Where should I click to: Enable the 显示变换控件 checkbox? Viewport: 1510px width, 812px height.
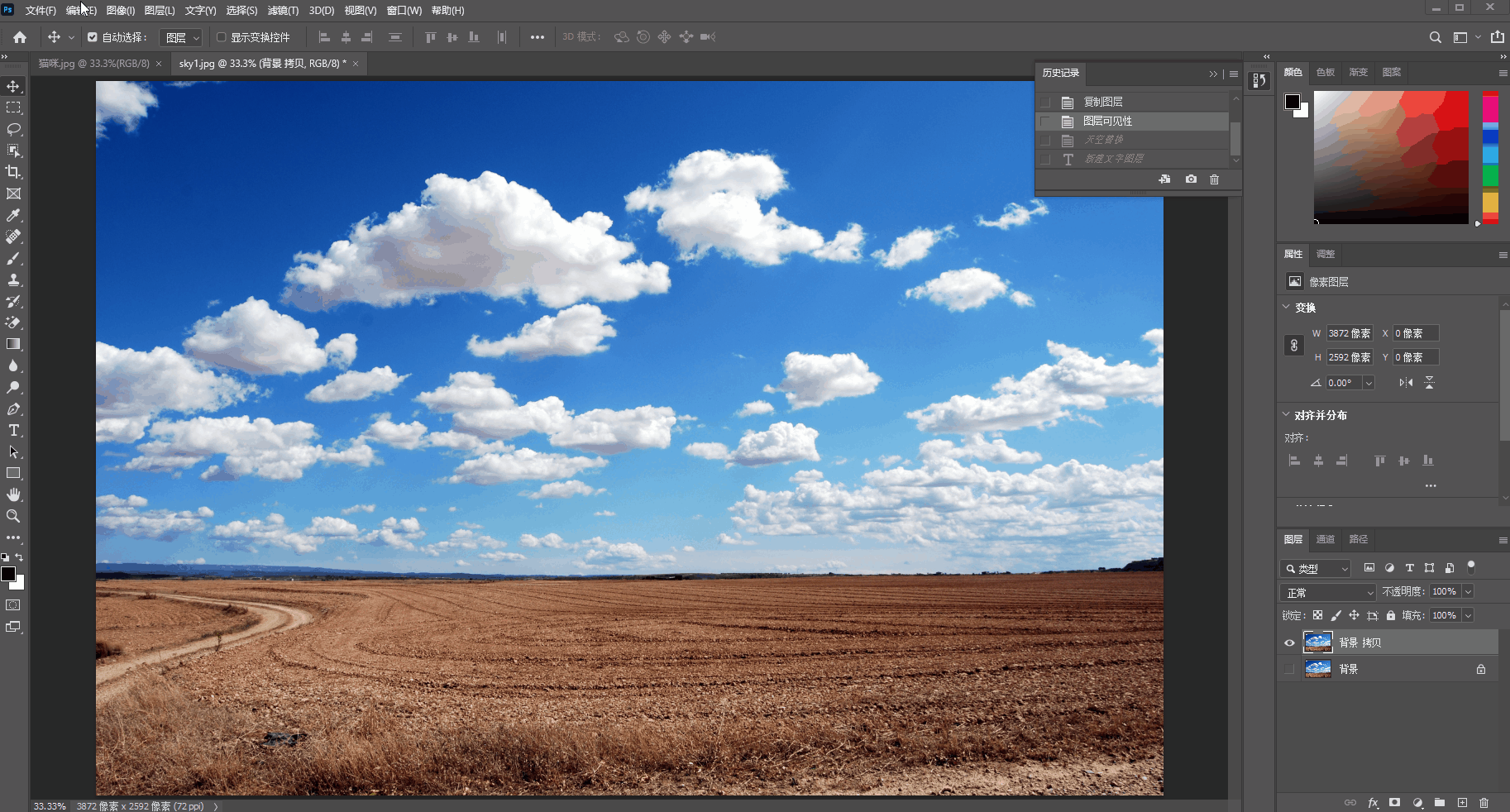pyautogui.click(x=221, y=37)
